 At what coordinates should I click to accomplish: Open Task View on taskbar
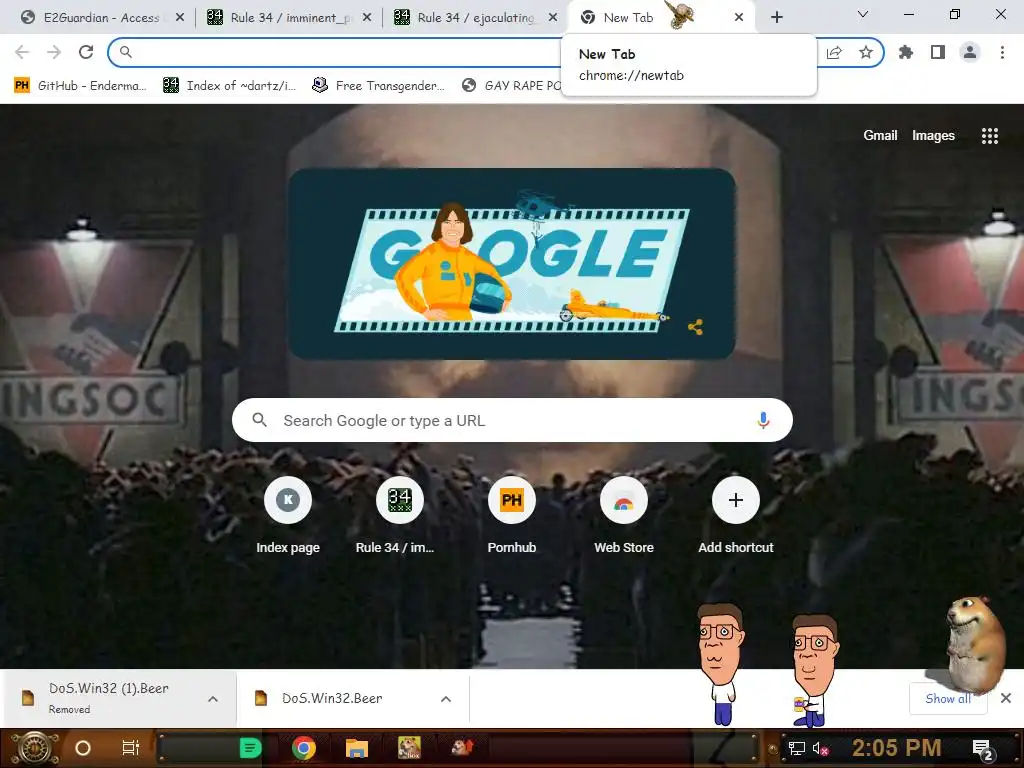131,748
